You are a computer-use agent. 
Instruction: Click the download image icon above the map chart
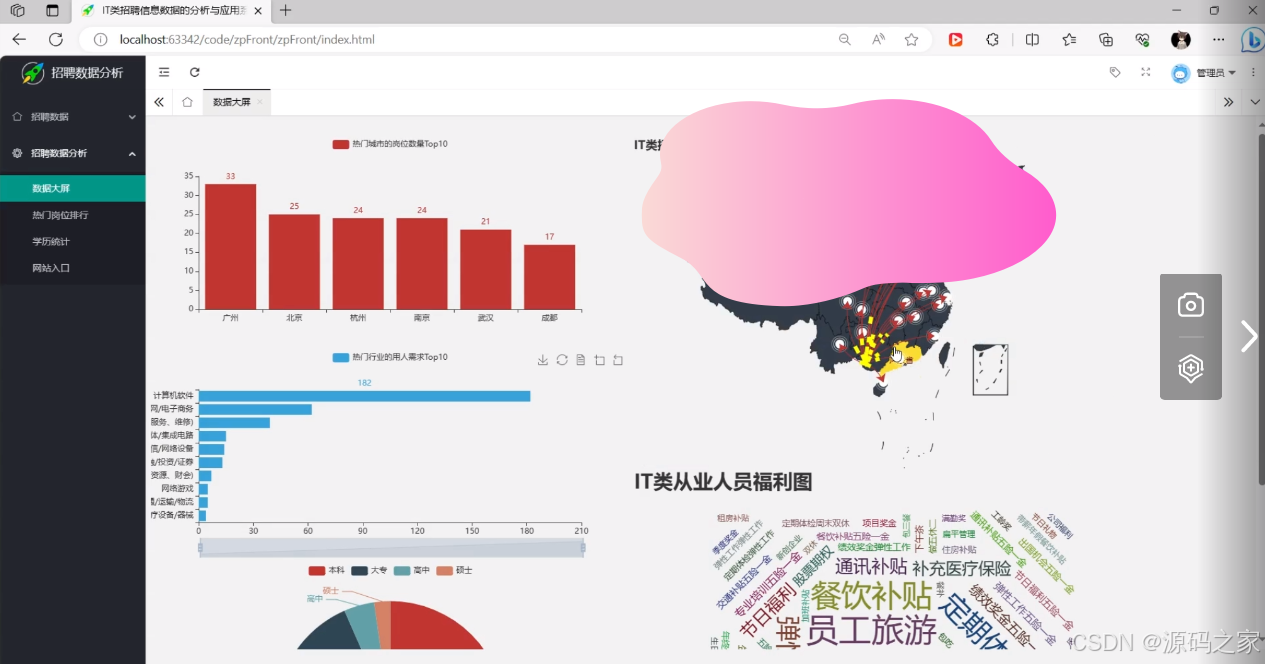[543, 360]
